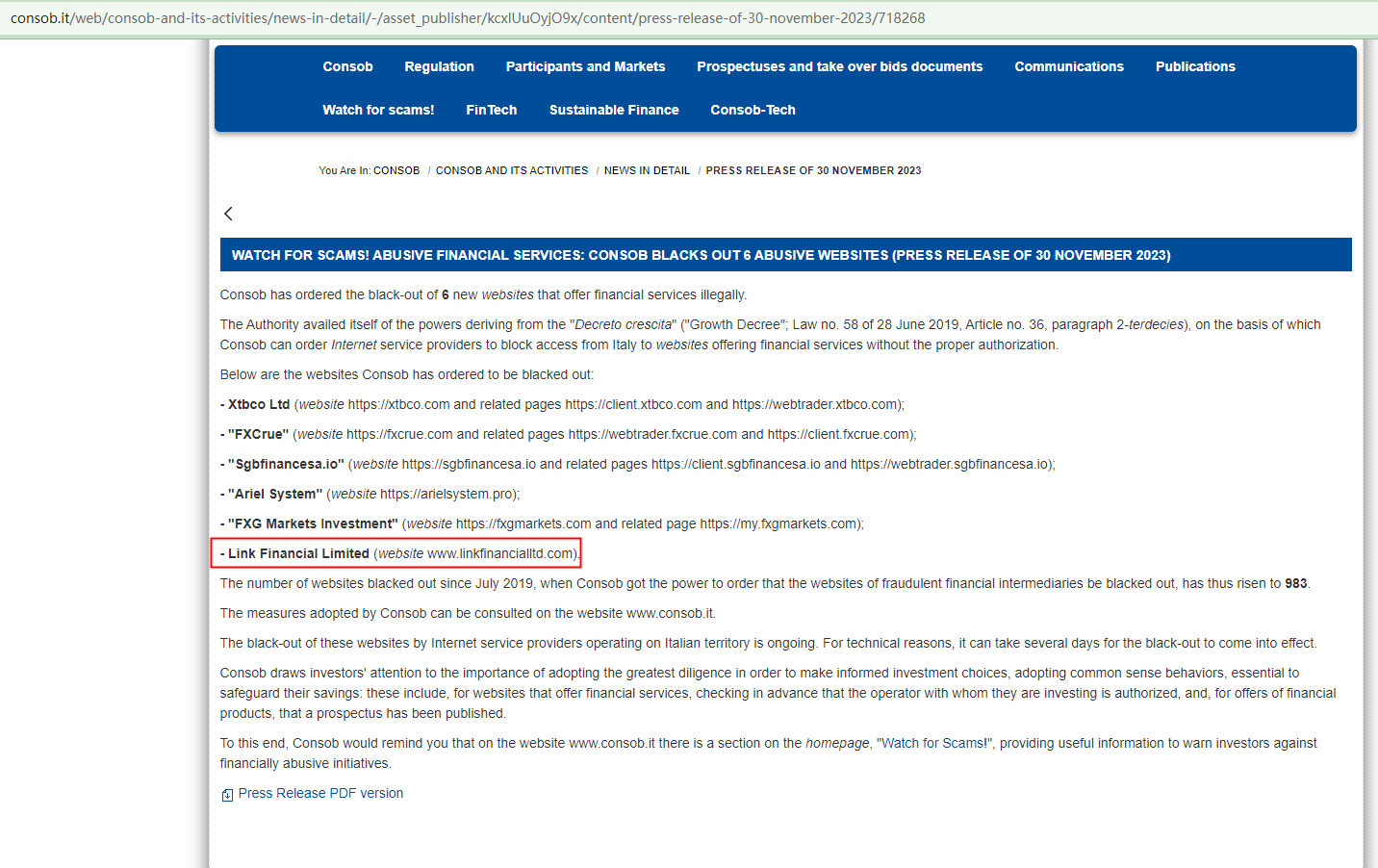Click the PDF document icon

[x=227, y=795]
